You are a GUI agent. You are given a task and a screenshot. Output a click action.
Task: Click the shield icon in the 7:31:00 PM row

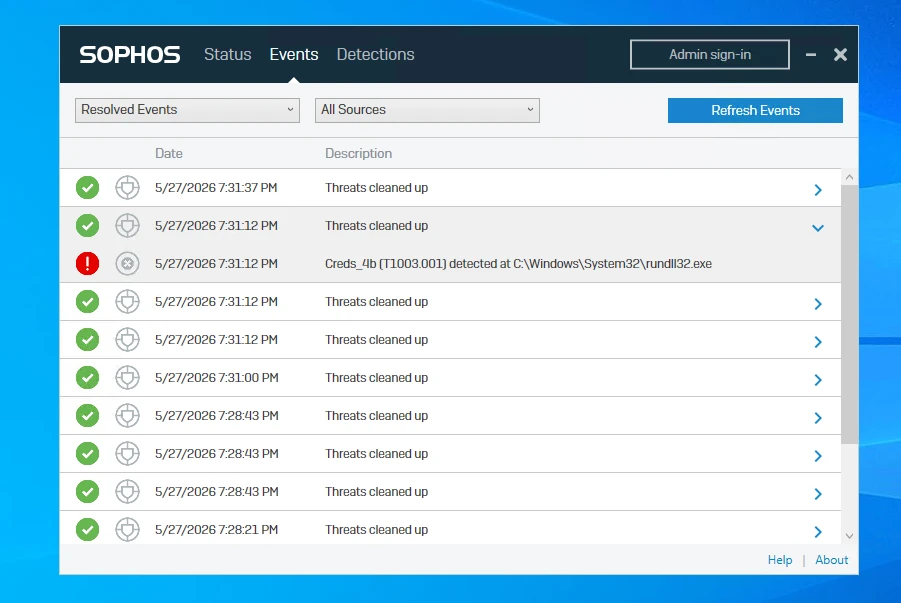pyautogui.click(x=127, y=378)
